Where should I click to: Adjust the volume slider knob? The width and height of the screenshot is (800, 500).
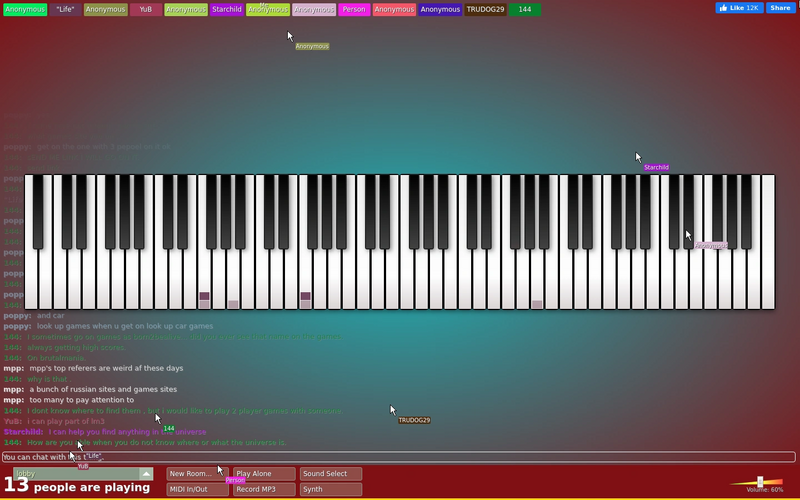point(760,481)
